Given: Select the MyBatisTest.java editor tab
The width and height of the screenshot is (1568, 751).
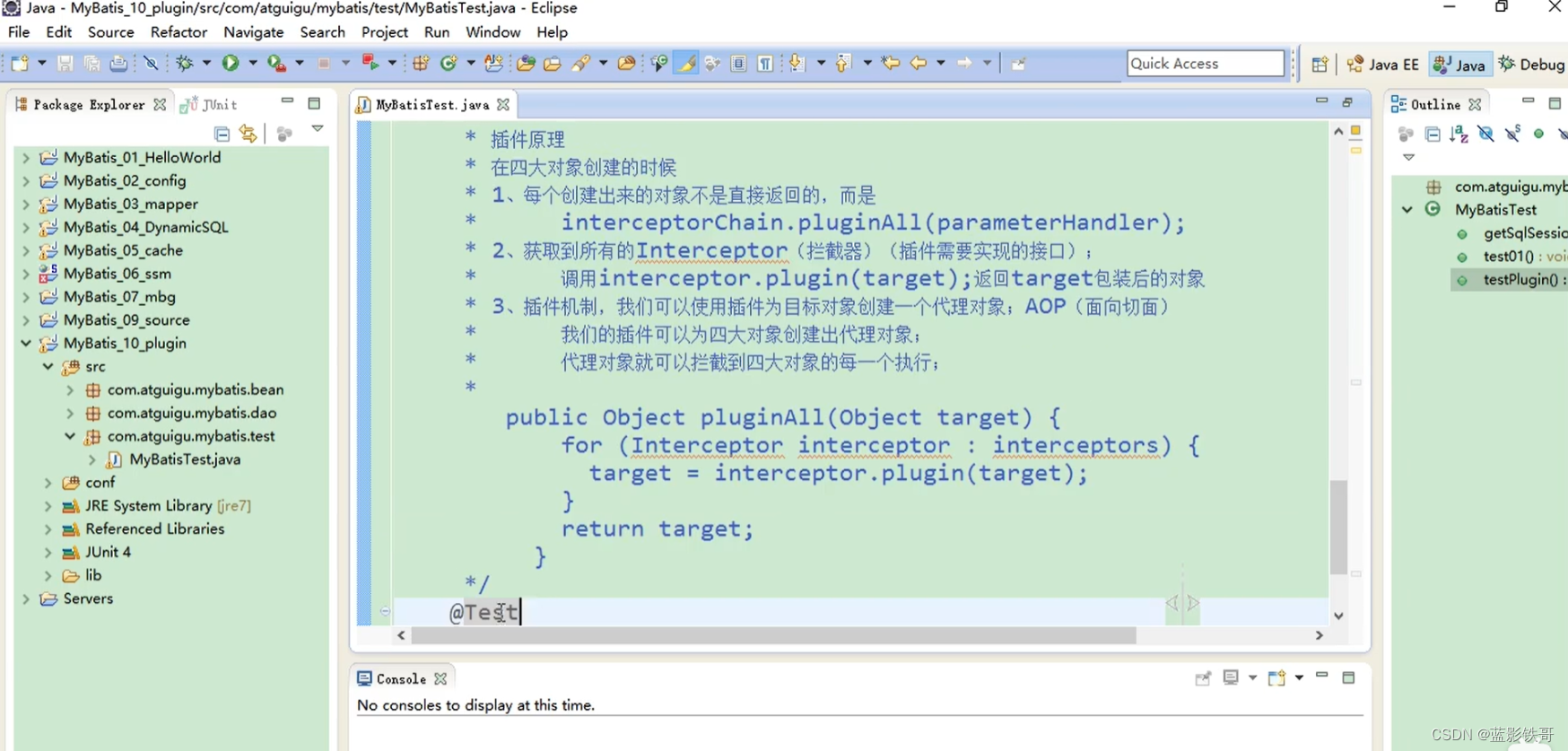Looking at the screenshot, I should (432, 104).
